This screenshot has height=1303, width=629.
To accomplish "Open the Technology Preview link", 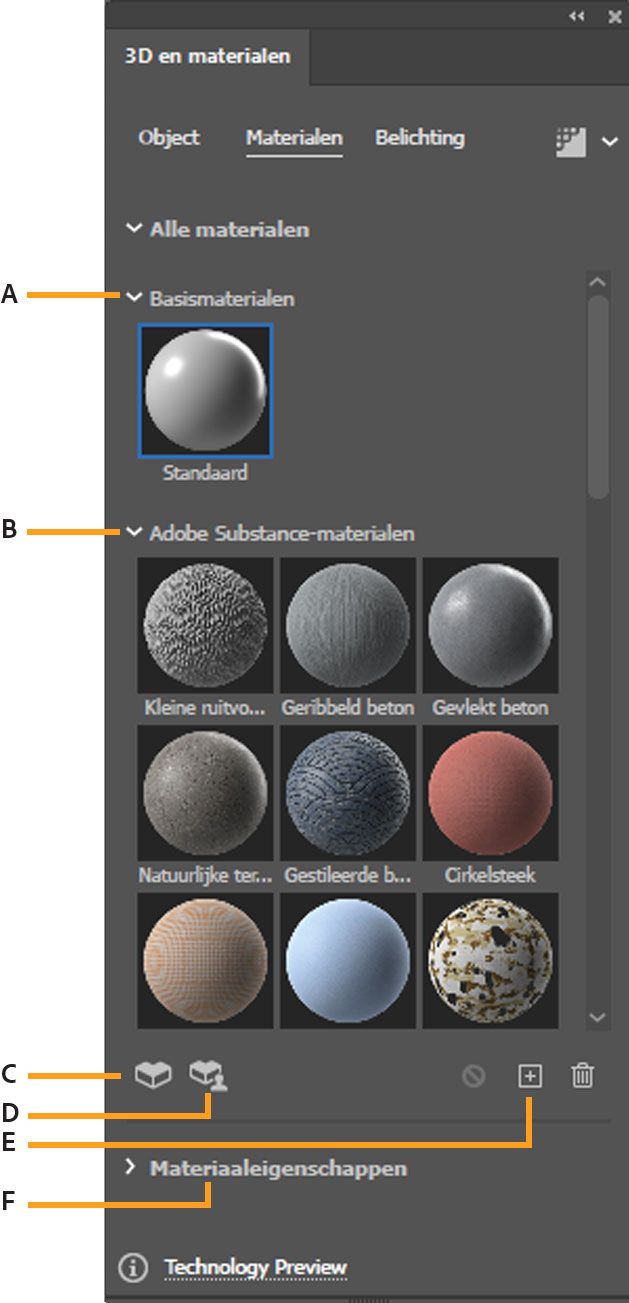I will [x=255, y=1267].
